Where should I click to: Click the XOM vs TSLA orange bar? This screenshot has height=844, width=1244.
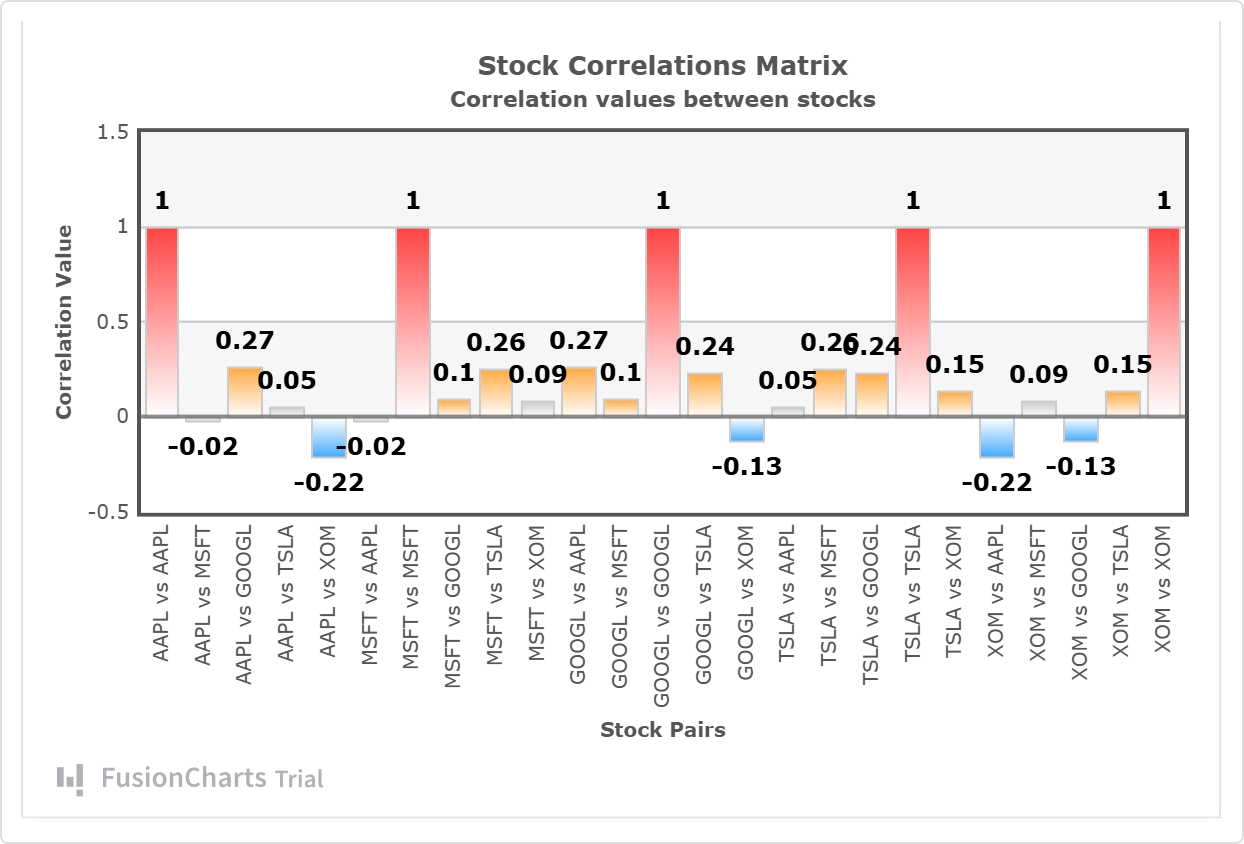coord(1121,404)
